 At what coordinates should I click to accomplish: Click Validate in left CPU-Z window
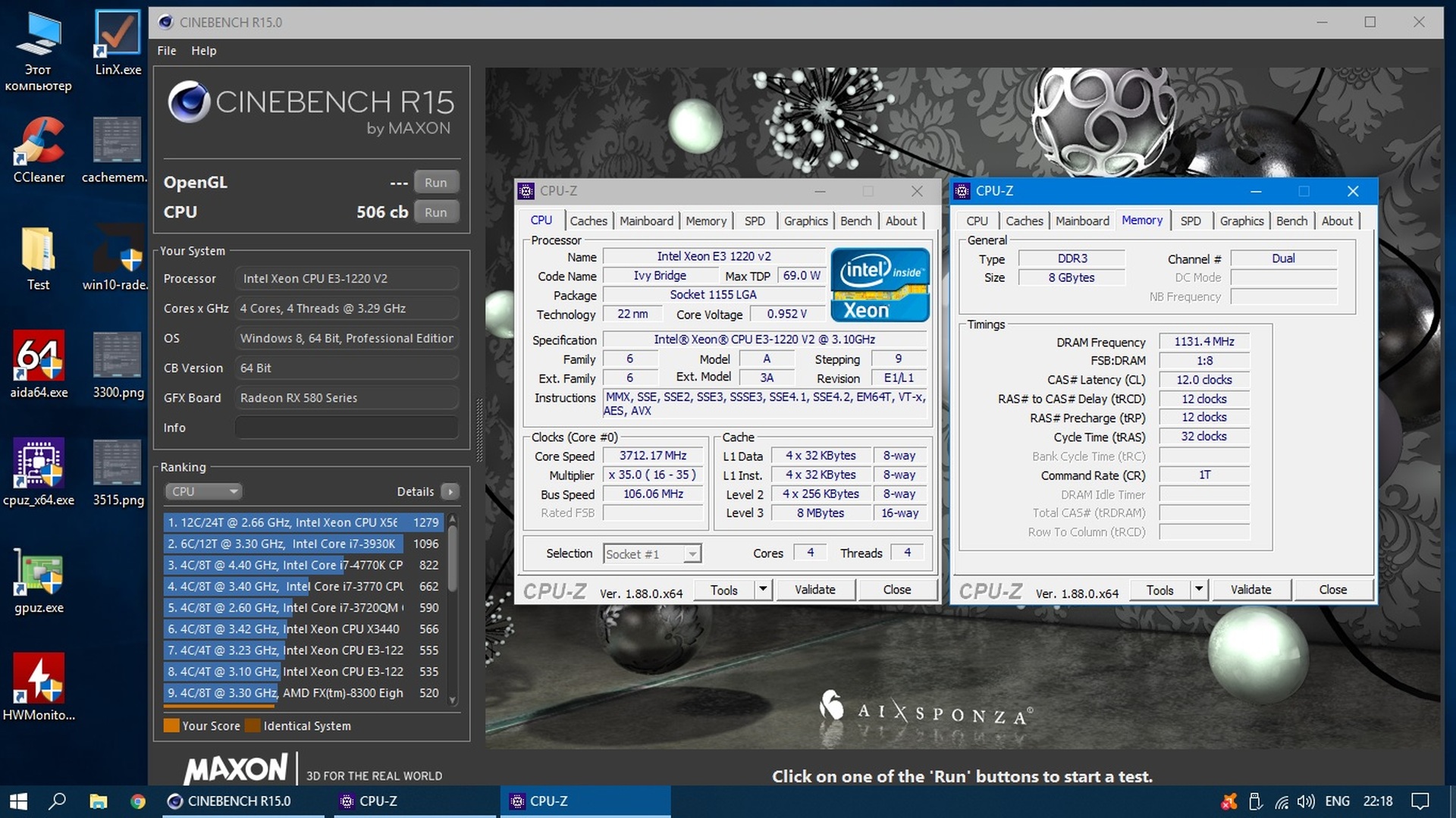pos(815,590)
